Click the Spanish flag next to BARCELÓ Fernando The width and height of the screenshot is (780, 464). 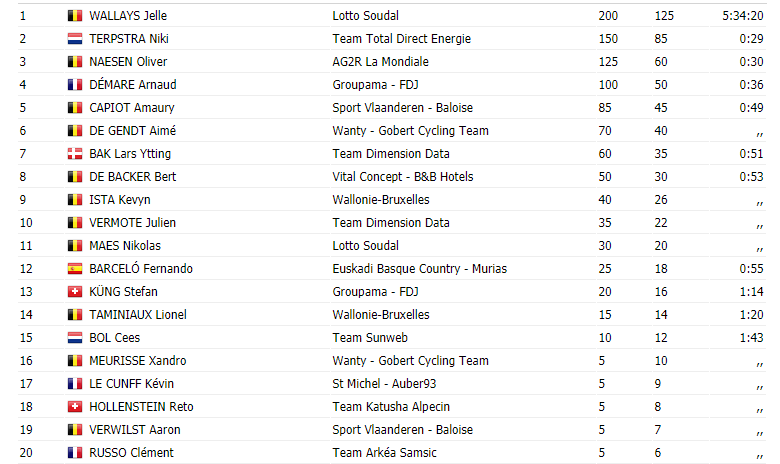pos(75,269)
